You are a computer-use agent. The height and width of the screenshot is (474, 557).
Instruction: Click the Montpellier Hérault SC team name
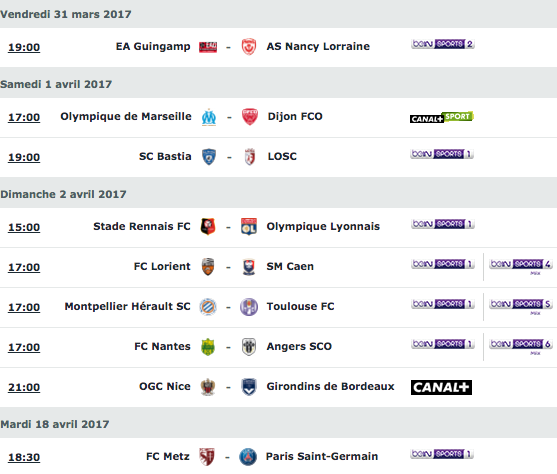(128, 306)
